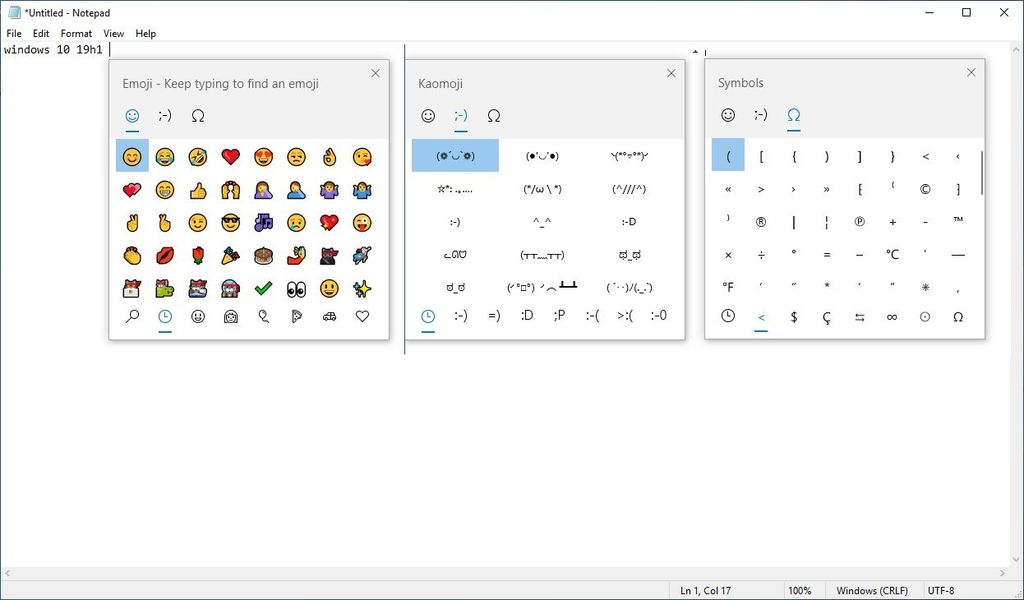
Task: Switch to the Omega Symbols tab in Kaomoji panel
Action: coord(493,117)
